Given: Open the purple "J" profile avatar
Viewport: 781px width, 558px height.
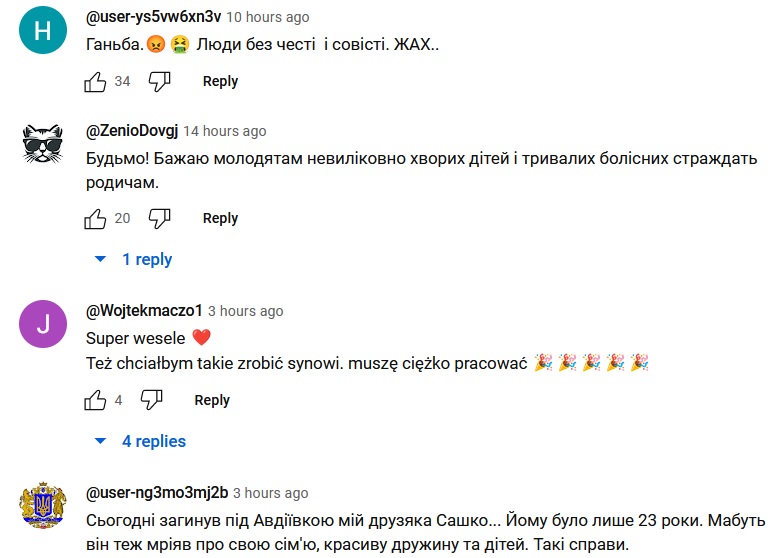Looking at the screenshot, I should [x=42, y=325].
